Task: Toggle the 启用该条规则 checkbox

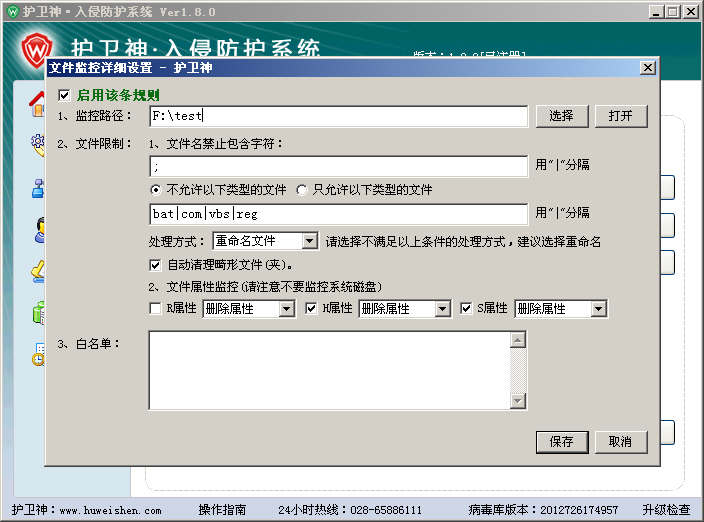Action: [x=64, y=95]
